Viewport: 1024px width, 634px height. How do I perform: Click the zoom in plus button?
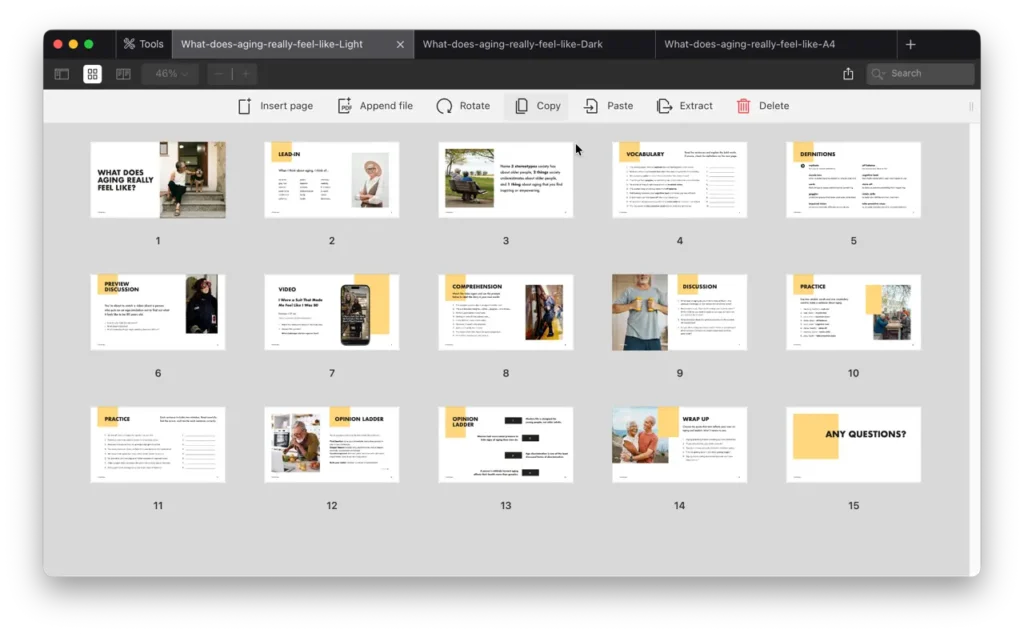[x=245, y=74]
